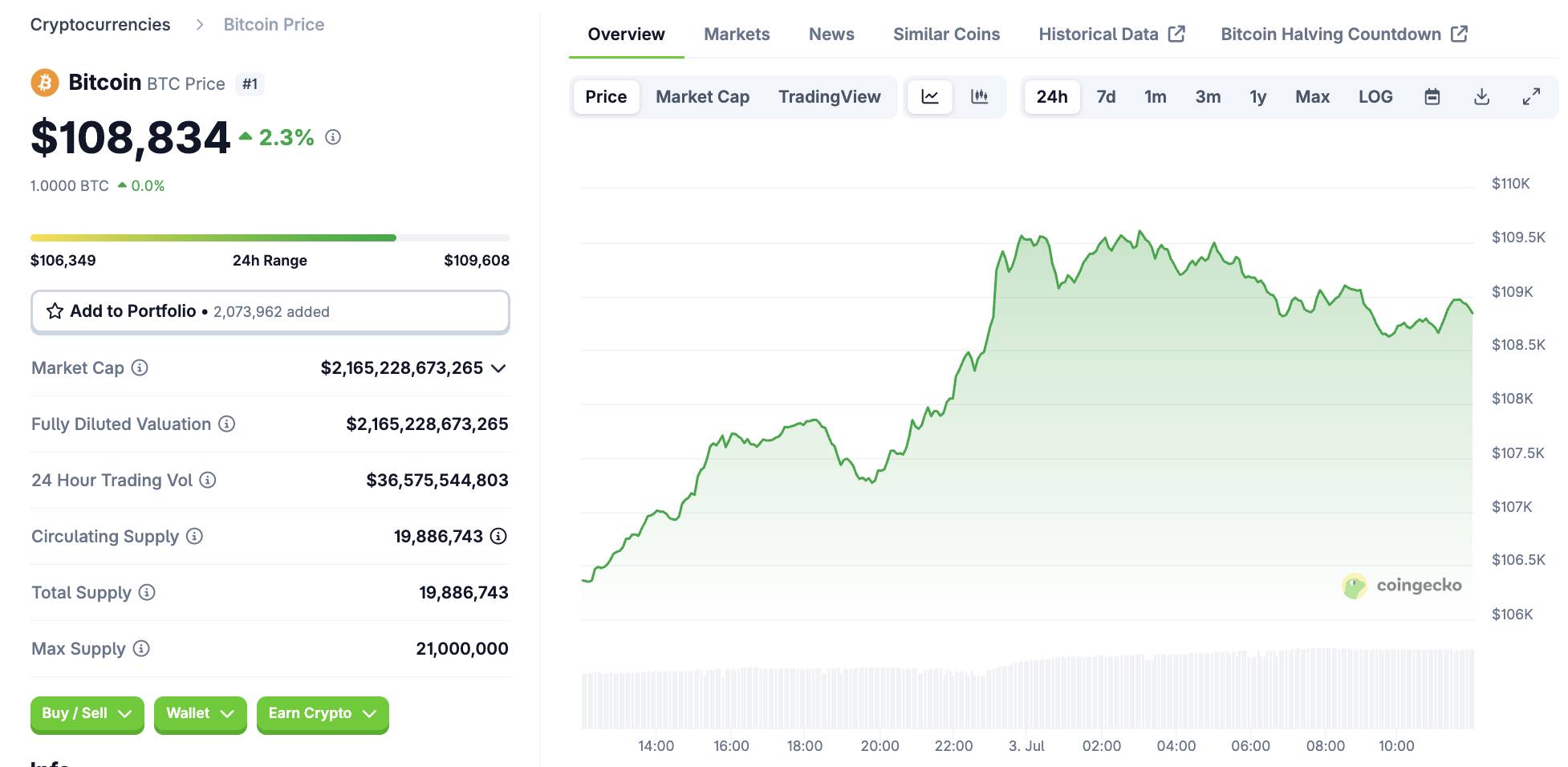
Task: Open Historical Data external link icon
Action: (1176, 34)
